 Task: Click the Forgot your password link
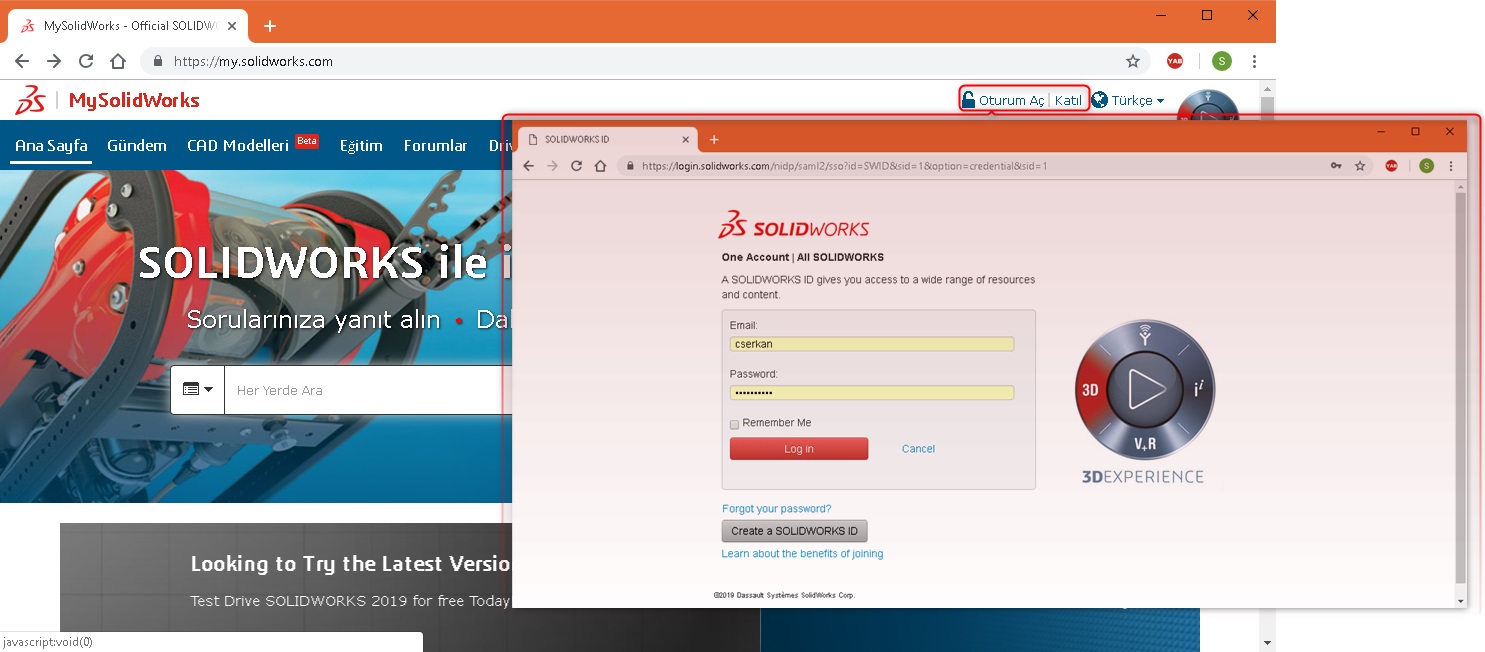click(x=776, y=509)
